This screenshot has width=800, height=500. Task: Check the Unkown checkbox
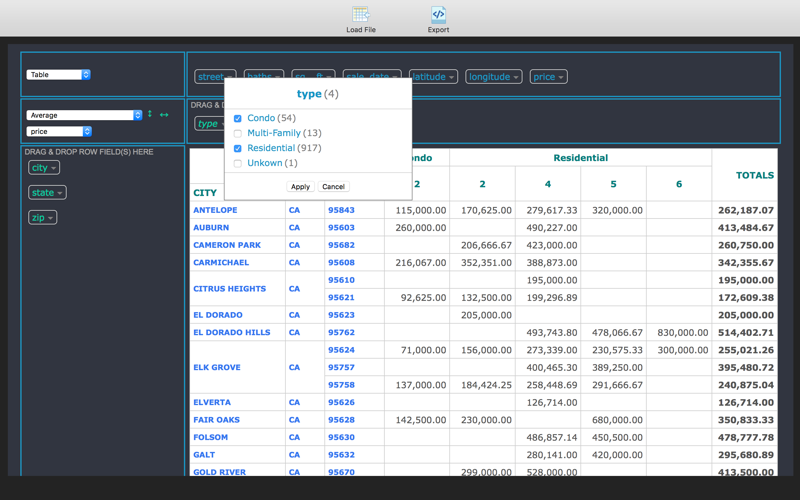(x=238, y=164)
